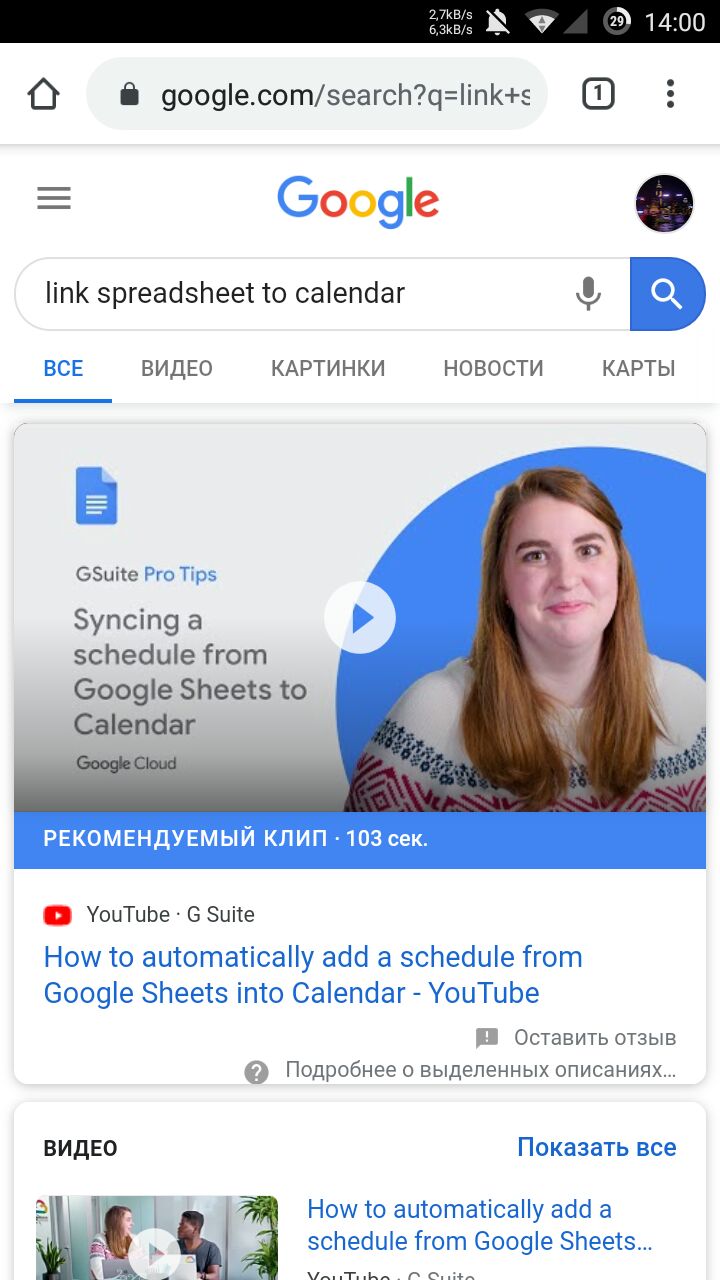Viewport: 720px width, 1280px height.
Task: Tap the blue magnifier search button
Action: (x=667, y=294)
